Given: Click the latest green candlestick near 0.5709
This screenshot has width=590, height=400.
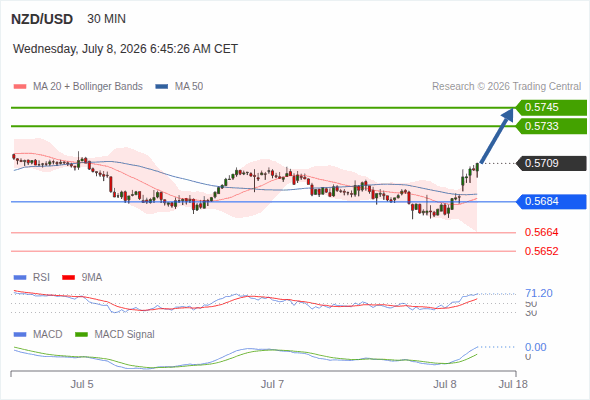Looking at the screenshot, I should 477,168.
